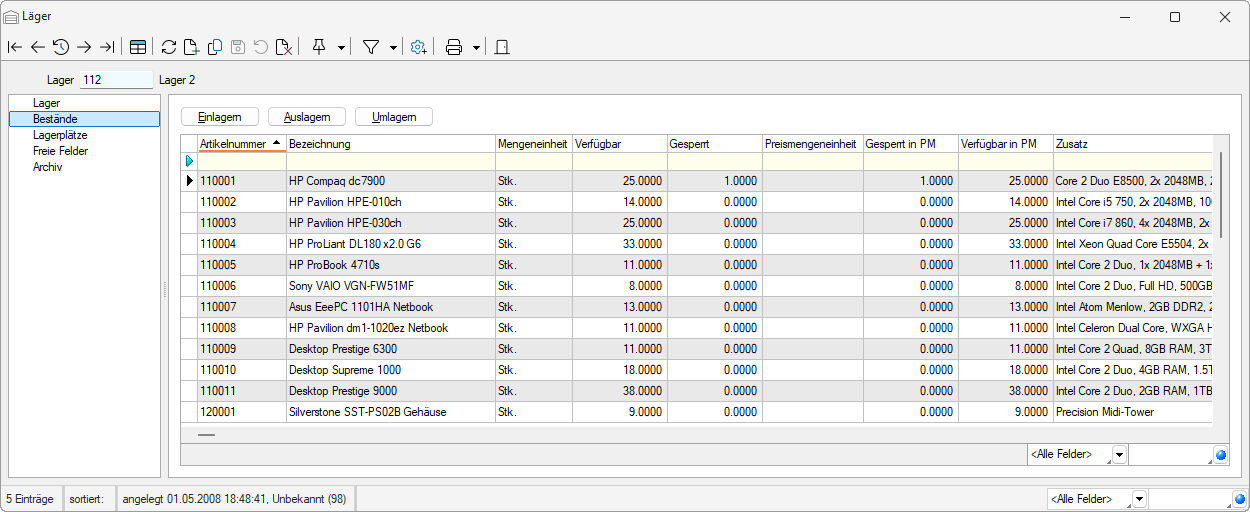Select Lager in the left tree
Viewport: 1250px width, 512px height.
coord(46,103)
